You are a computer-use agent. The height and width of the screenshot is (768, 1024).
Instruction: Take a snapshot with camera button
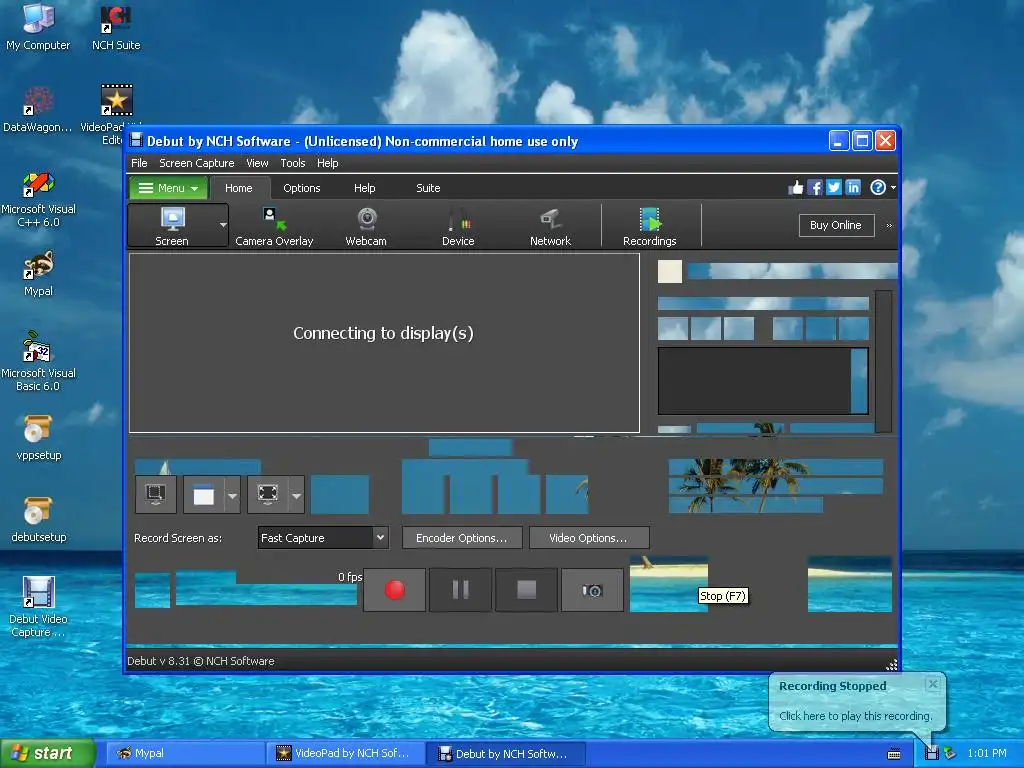592,590
